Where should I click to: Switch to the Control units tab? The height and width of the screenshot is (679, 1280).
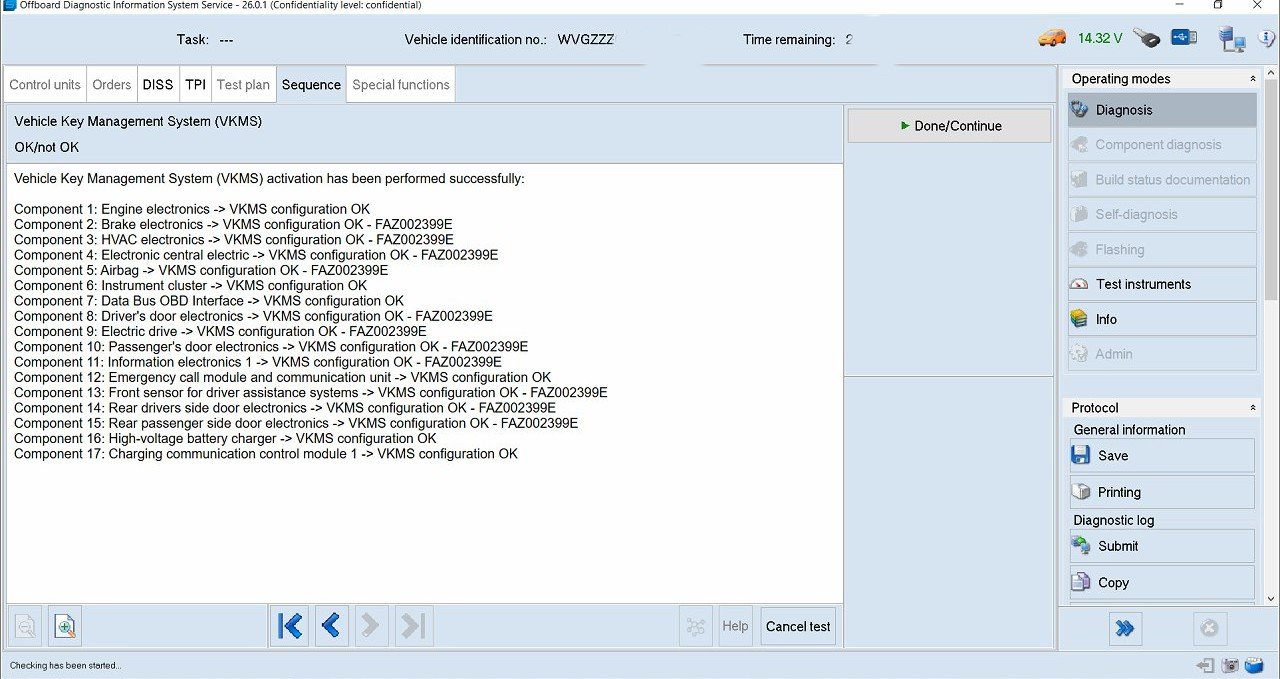(45, 85)
